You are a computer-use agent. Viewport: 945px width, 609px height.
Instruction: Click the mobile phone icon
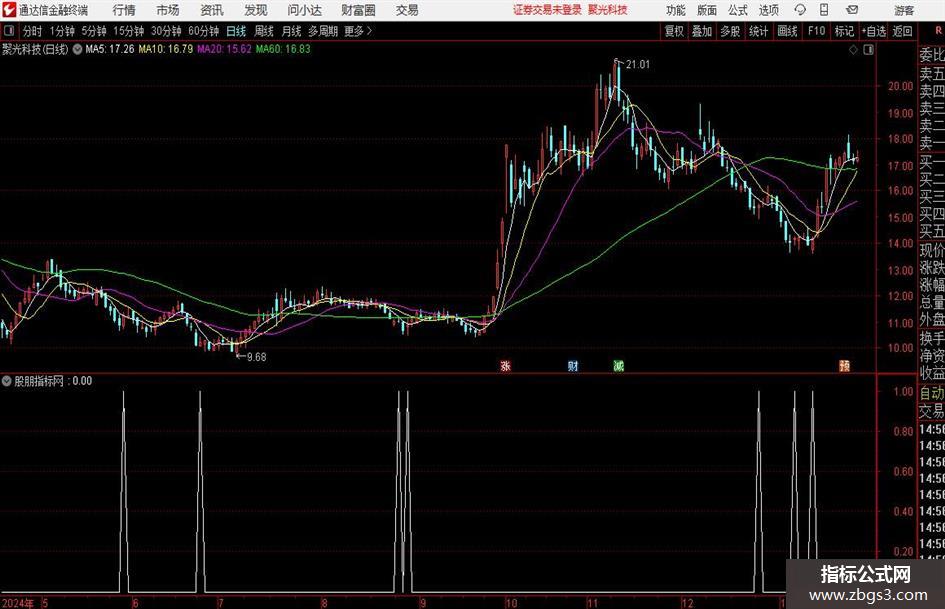[824, 10]
